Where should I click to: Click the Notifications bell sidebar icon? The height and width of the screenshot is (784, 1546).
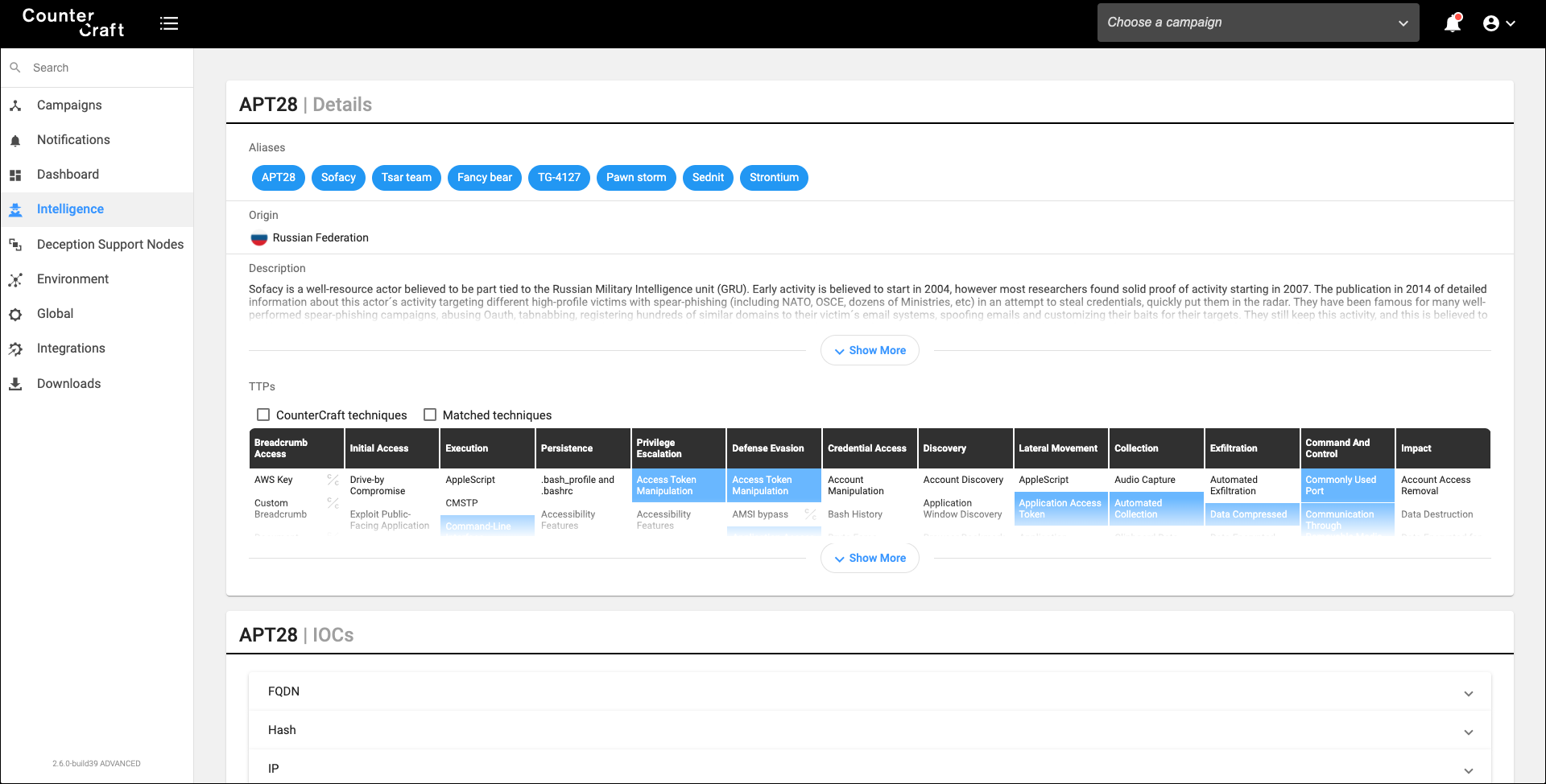[x=15, y=140]
